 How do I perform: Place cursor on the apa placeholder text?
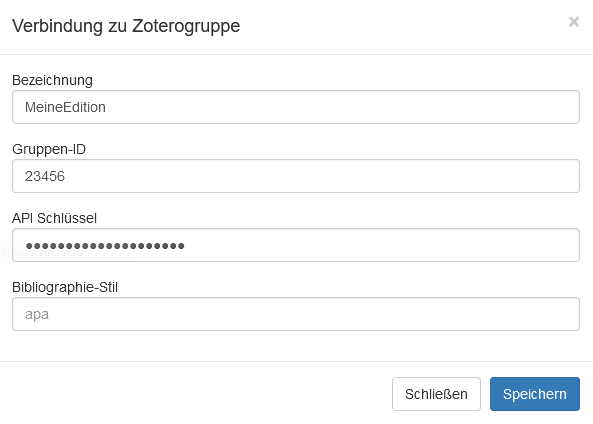[37, 315]
